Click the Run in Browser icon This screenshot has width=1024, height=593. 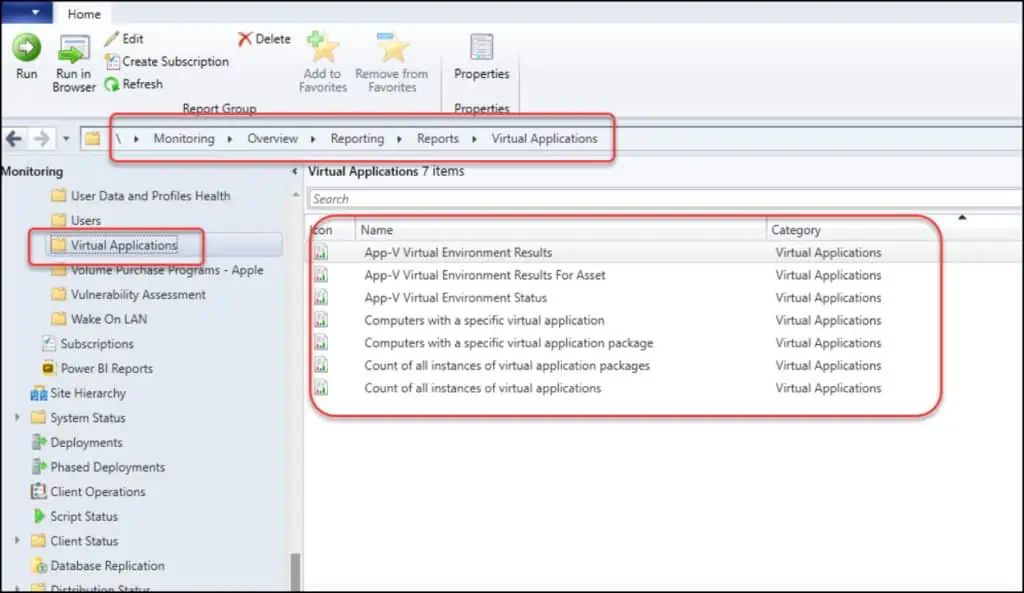tap(73, 50)
